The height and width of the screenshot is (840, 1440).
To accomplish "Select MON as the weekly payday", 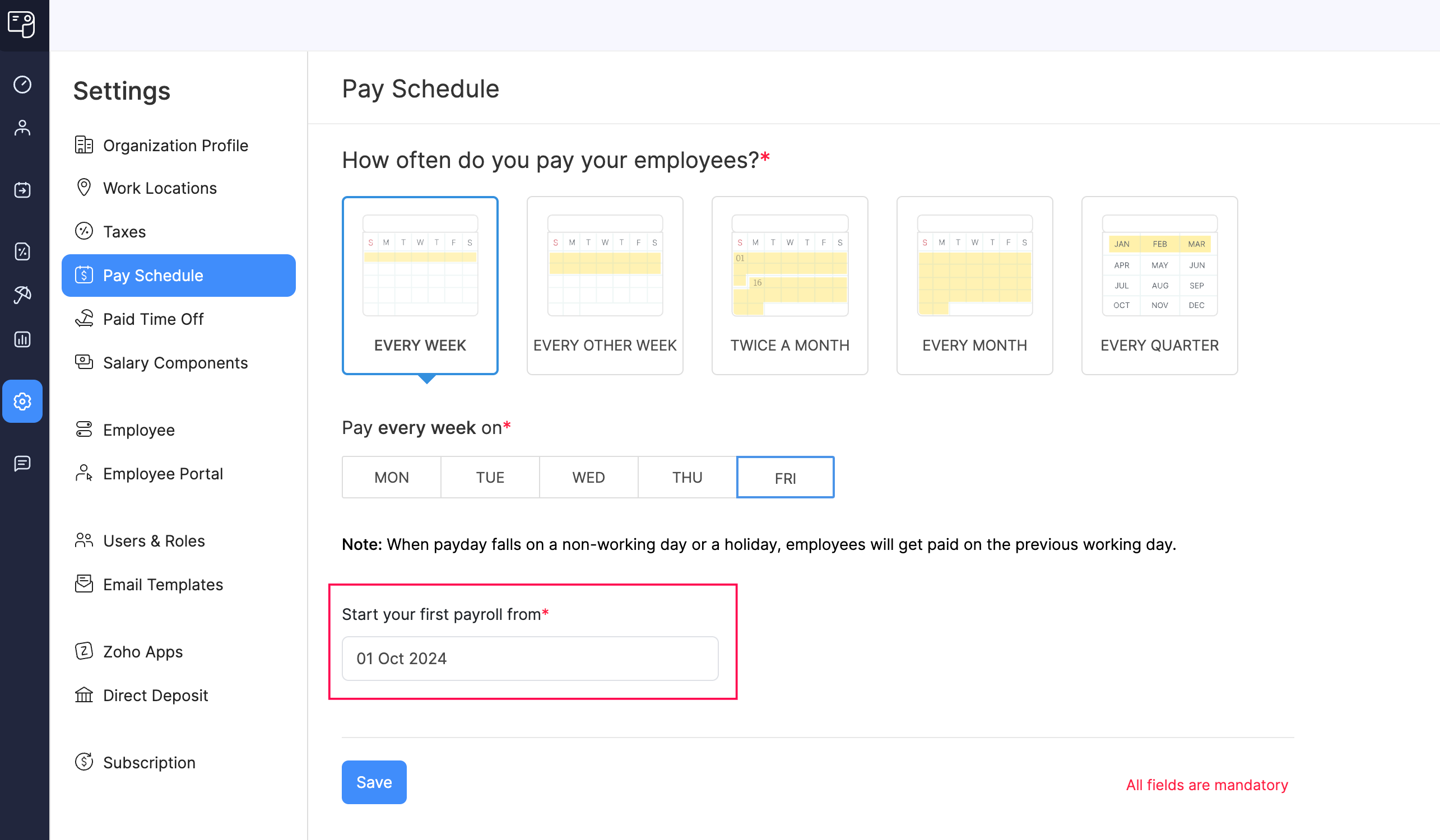I will tap(391, 476).
